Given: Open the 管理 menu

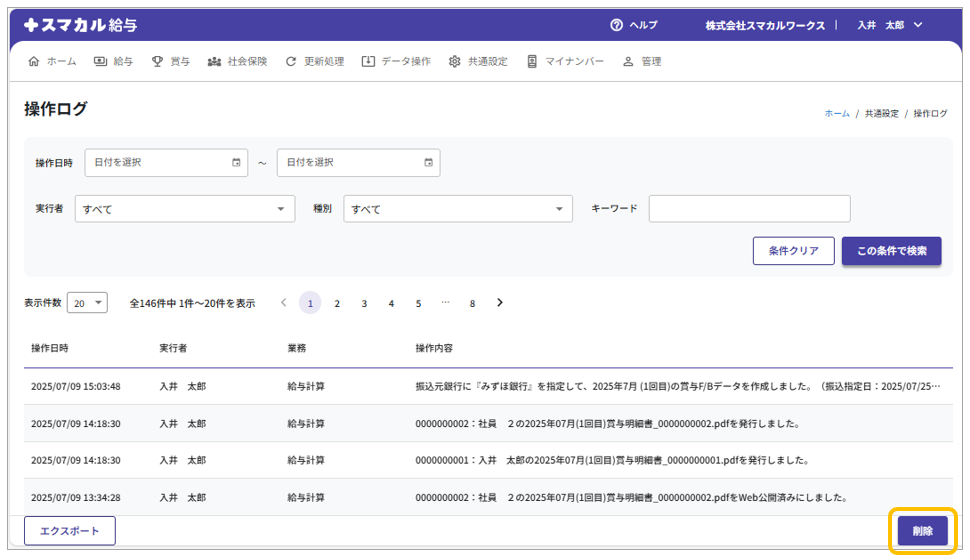Looking at the screenshot, I should tap(642, 62).
